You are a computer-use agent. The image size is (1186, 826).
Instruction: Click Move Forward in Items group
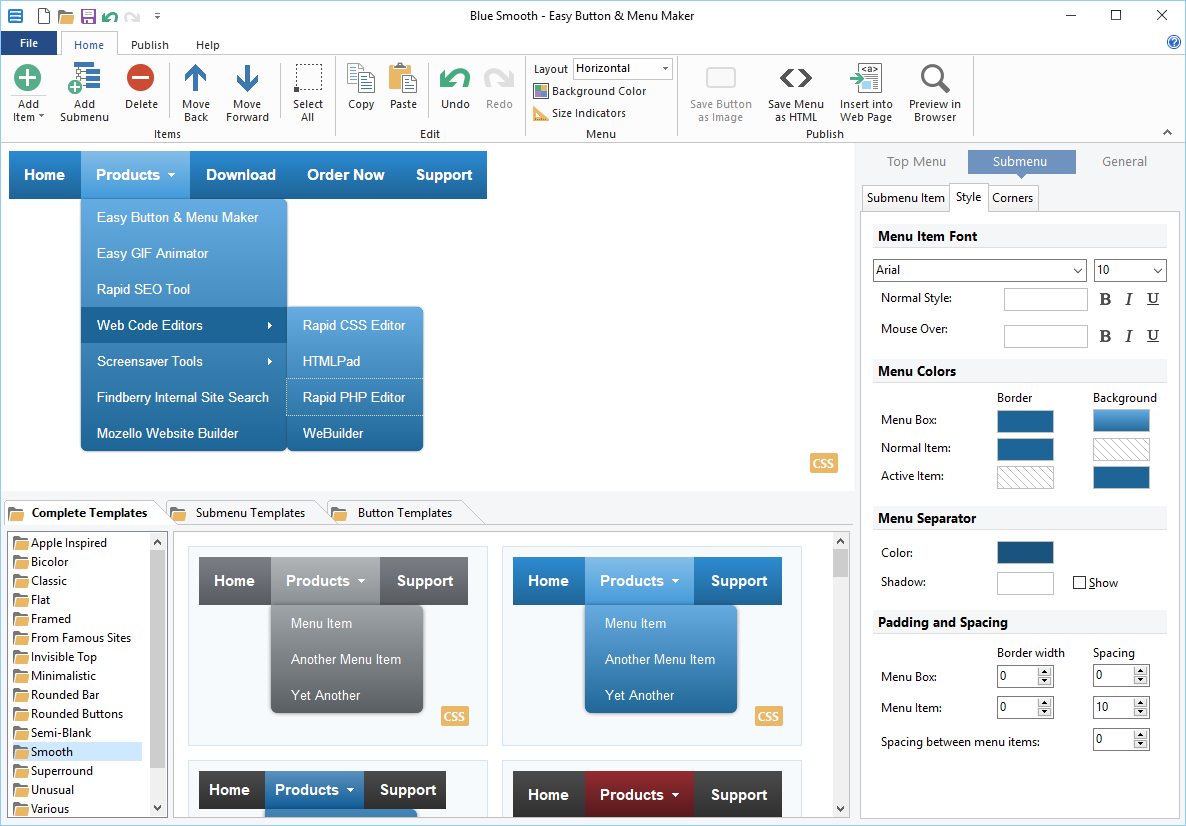coord(248,92)
